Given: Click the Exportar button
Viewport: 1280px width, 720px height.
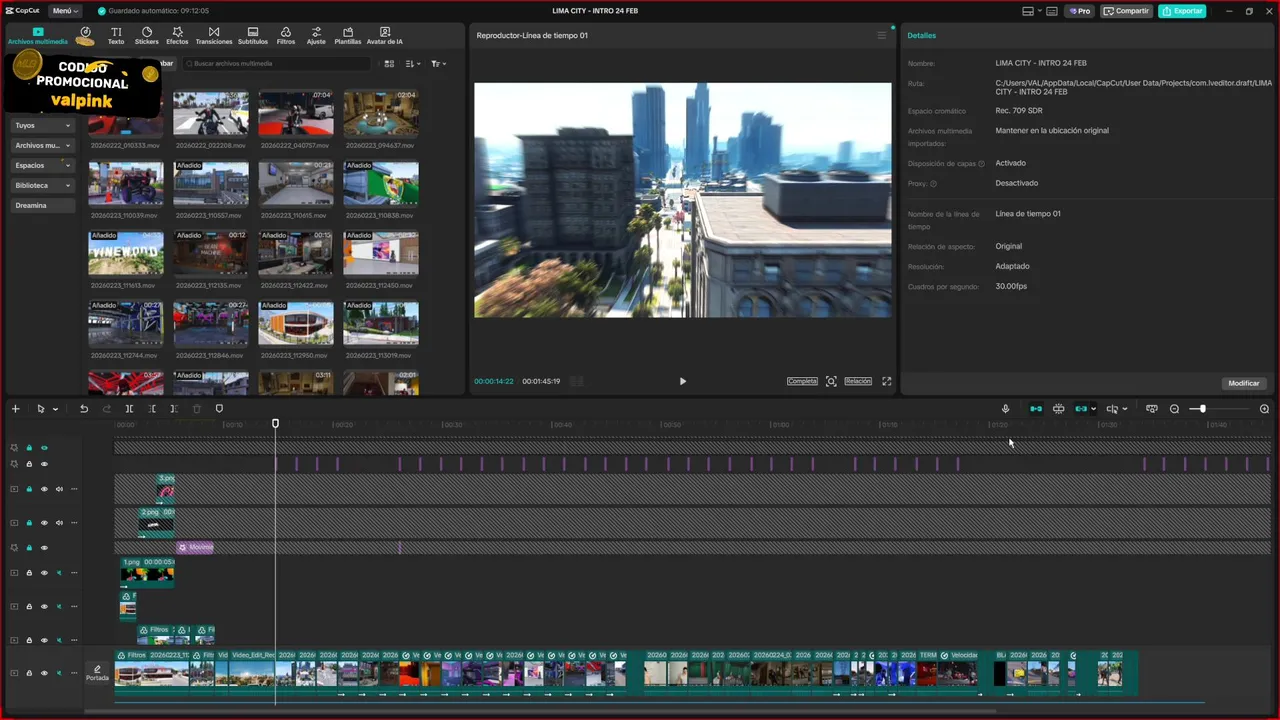Looking at the screenshot, I should click(x=1182, y=11).
